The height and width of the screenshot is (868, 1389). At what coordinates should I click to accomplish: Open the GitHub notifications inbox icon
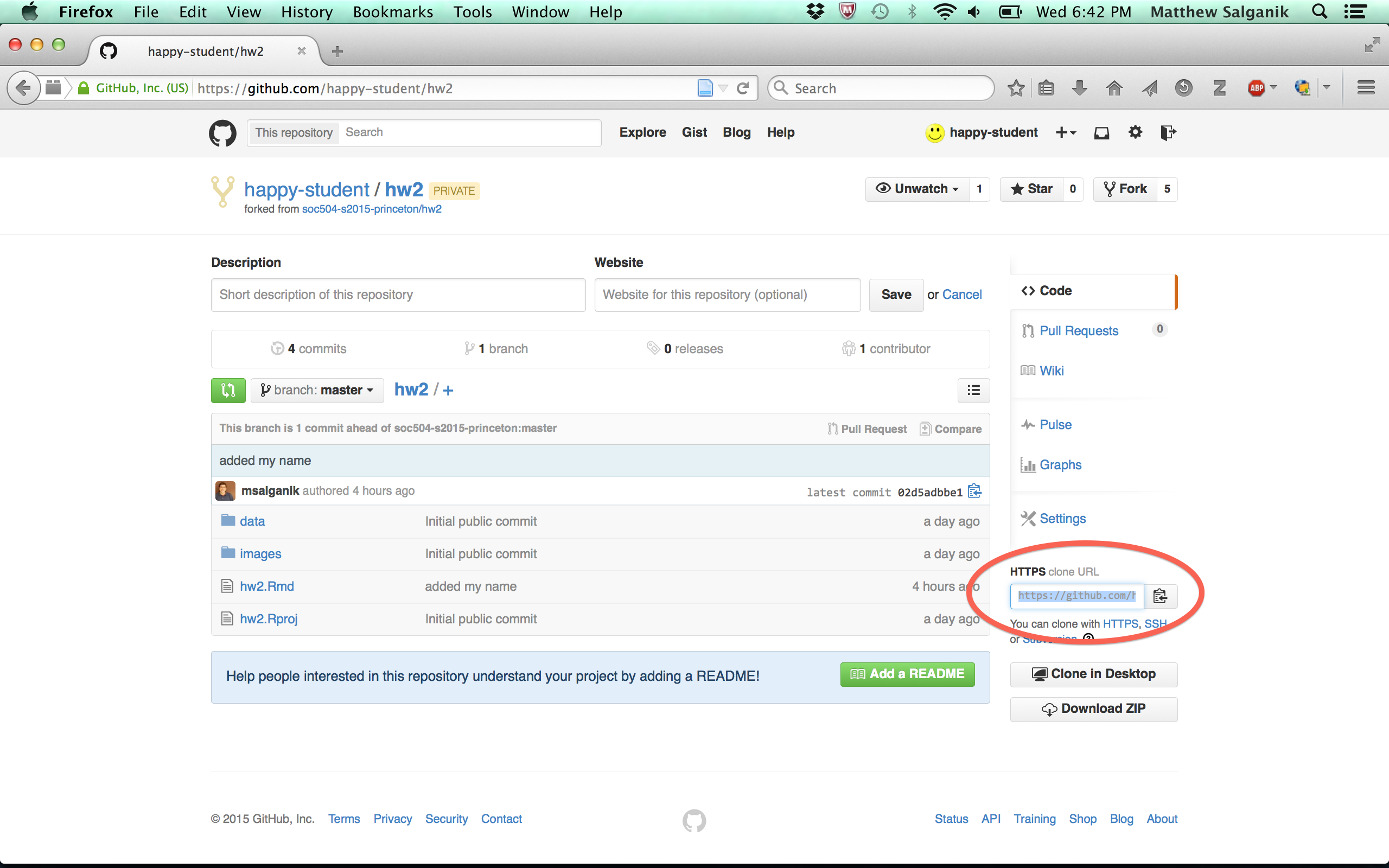point(1101,132)
